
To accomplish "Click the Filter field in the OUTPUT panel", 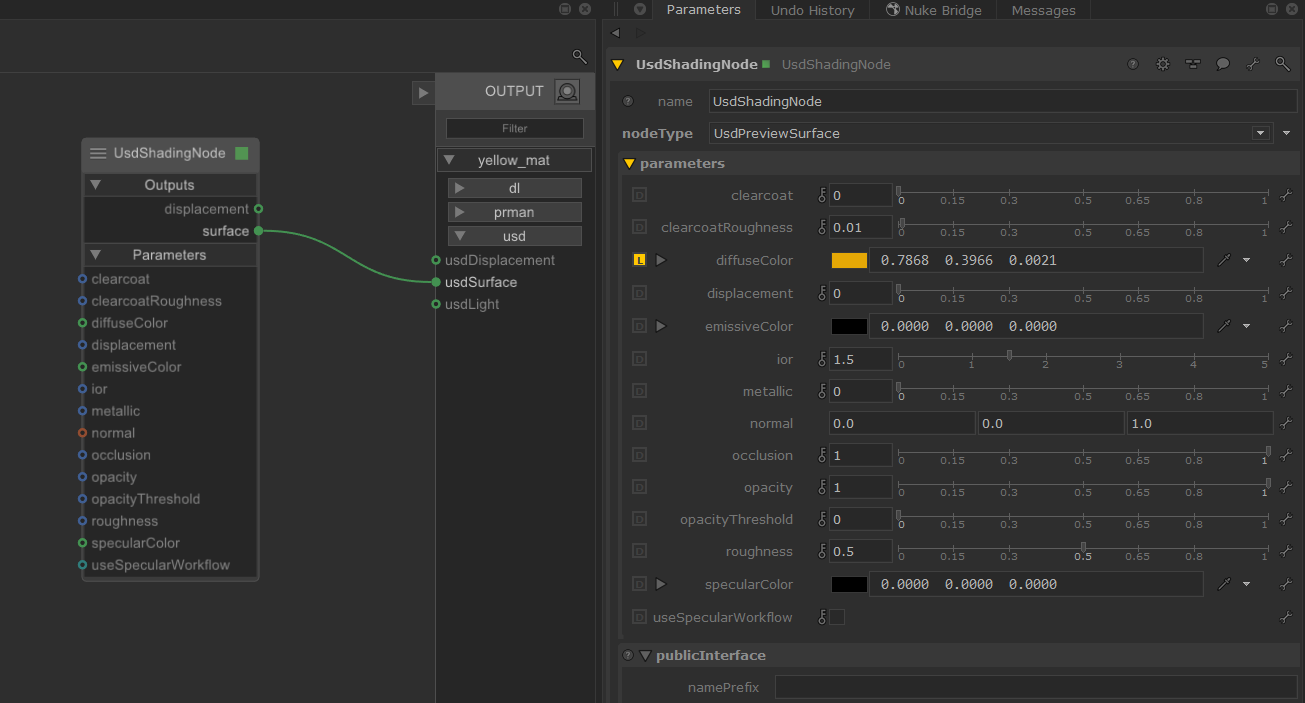I will point(514,128).
